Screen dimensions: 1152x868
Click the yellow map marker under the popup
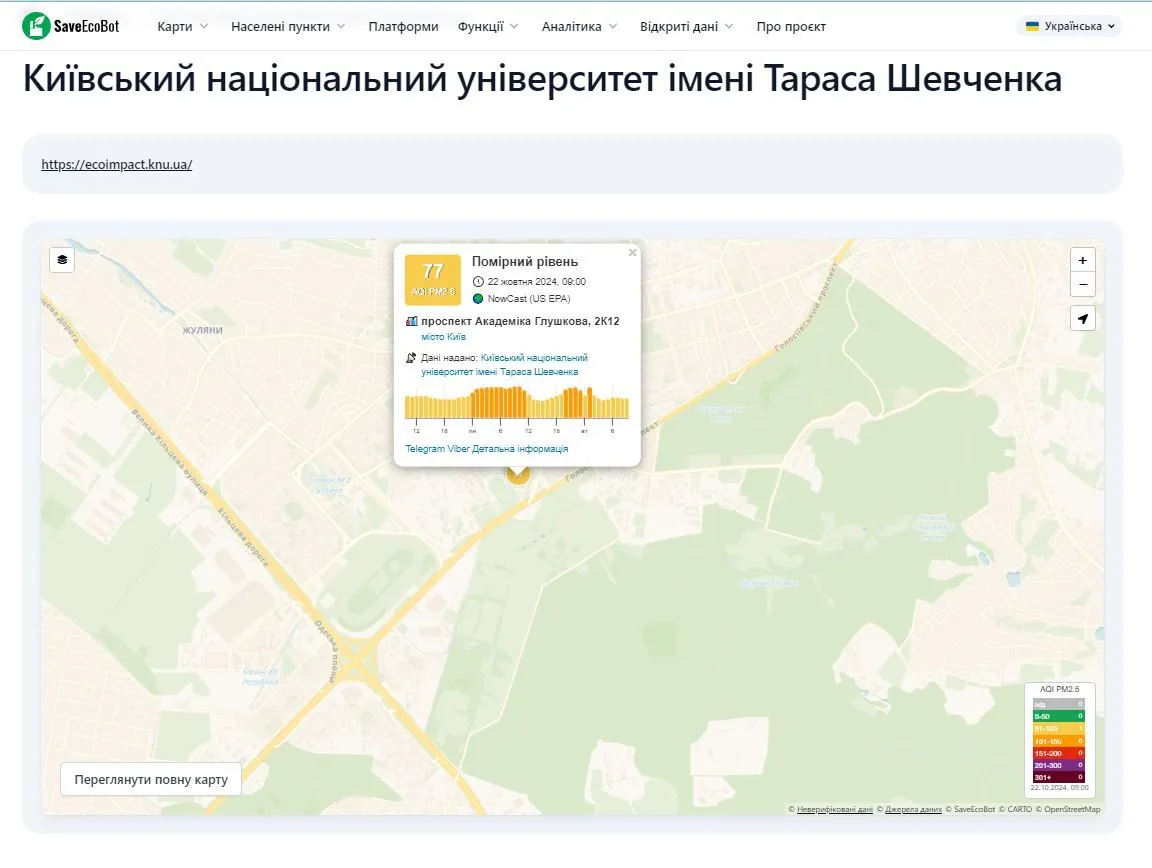[518, 475]
